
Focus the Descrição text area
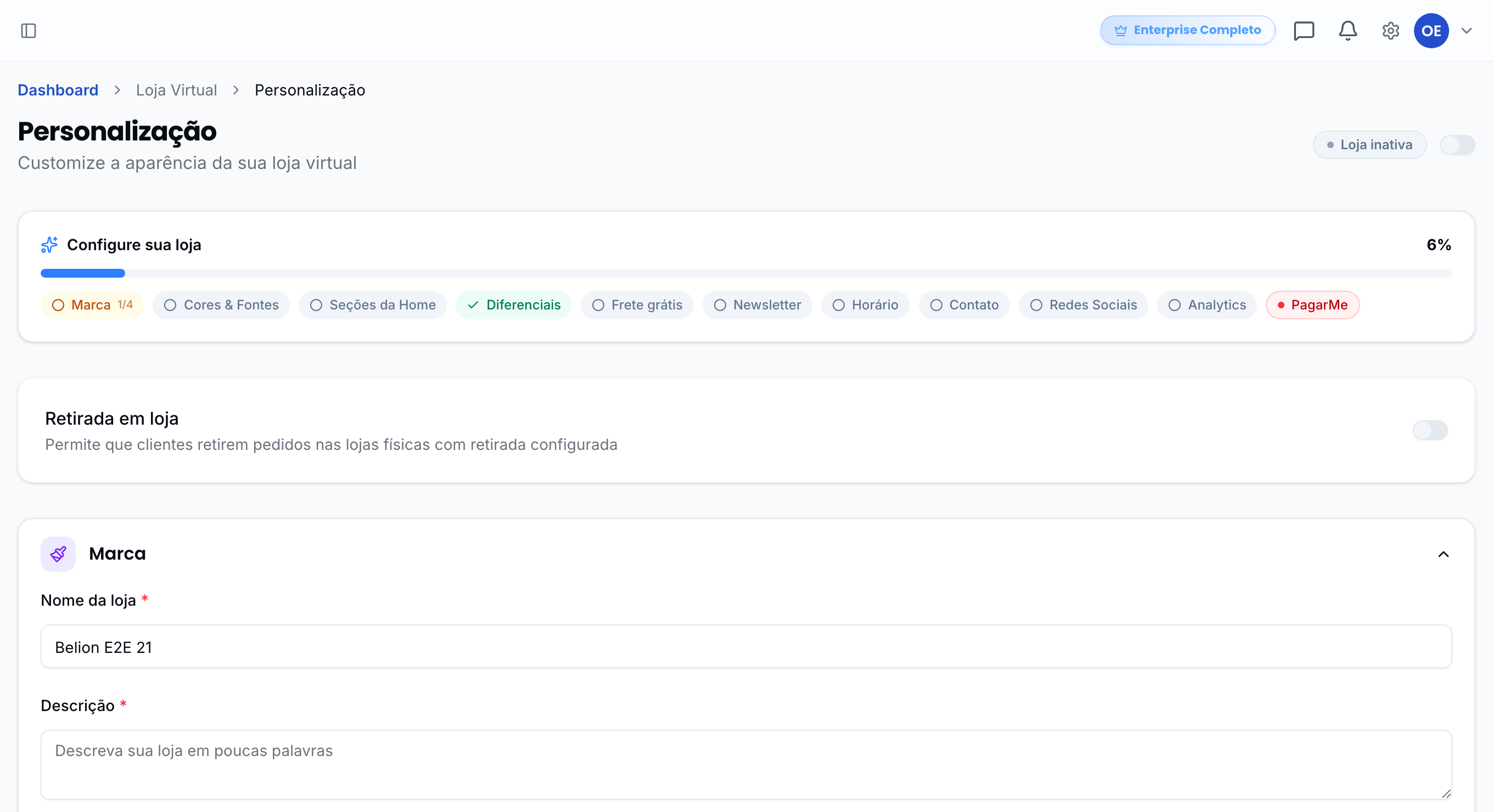(x=746, y=764)
